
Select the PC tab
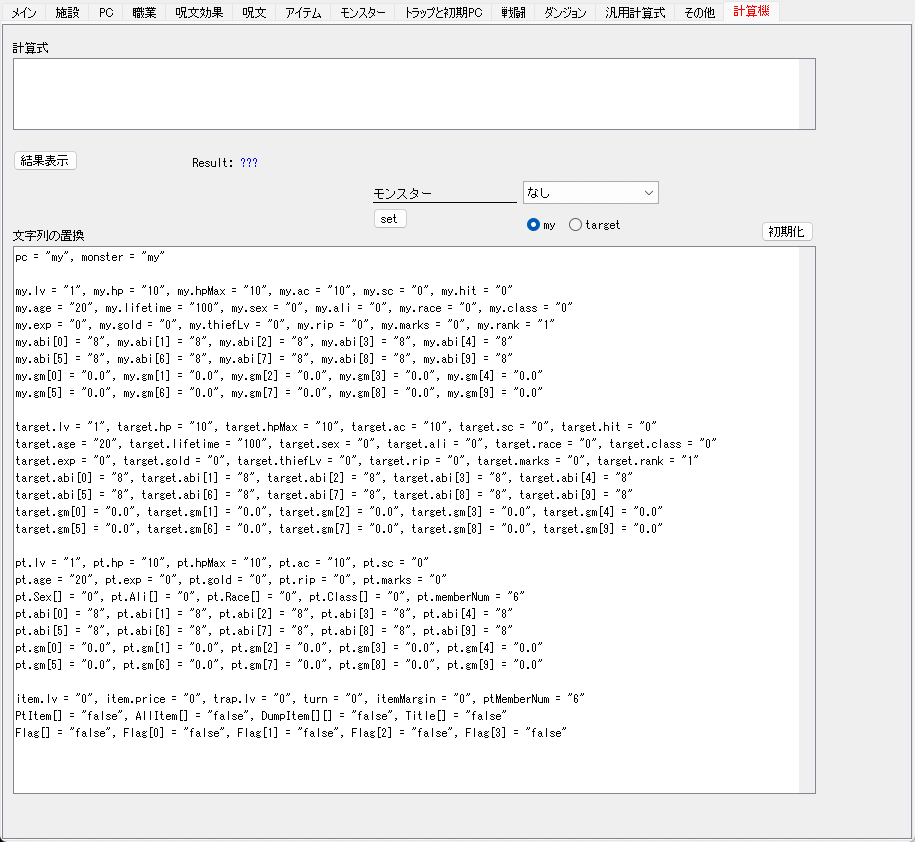tap(106, 12)
